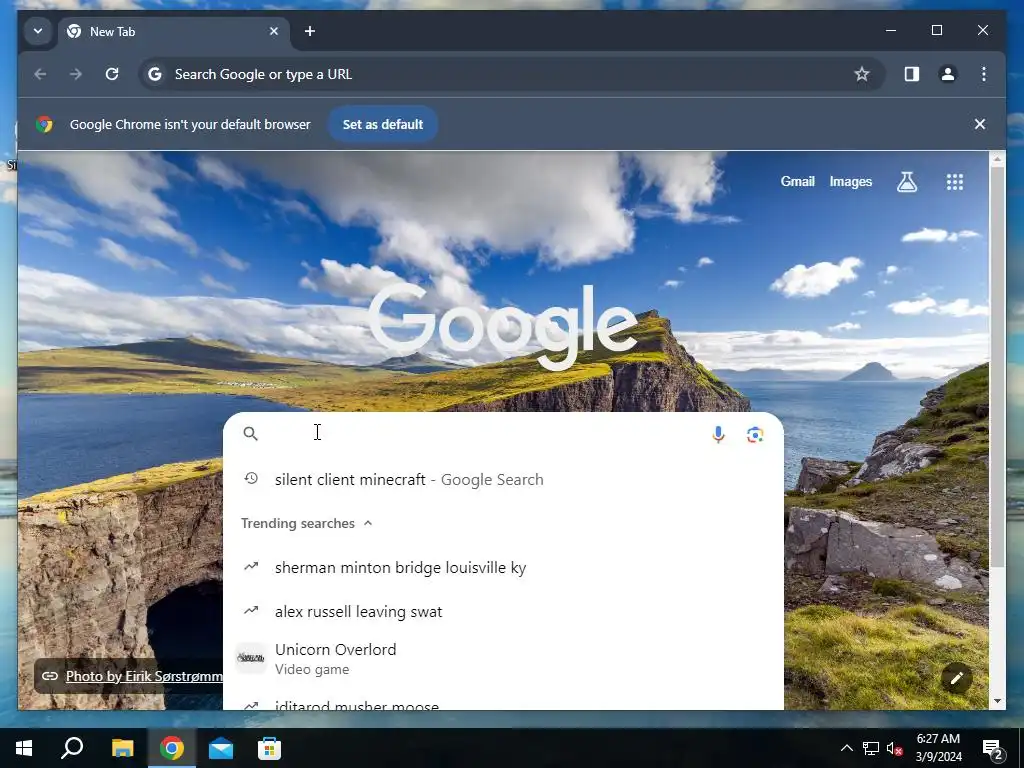
Task: Open File Explorer from taskbar
Action: coord(122,748)
